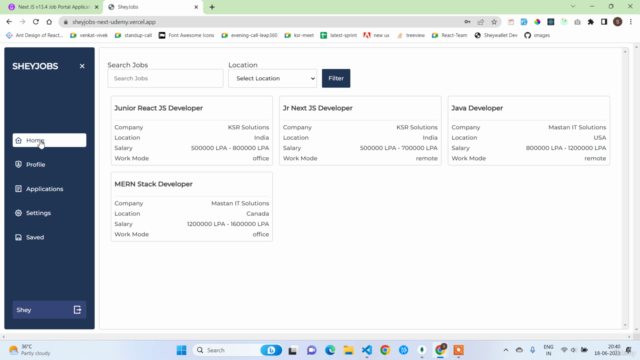Screen dimensions: 640x360
Task: Click the Saved icon in the sidebar
Action: tap(18, 237)
